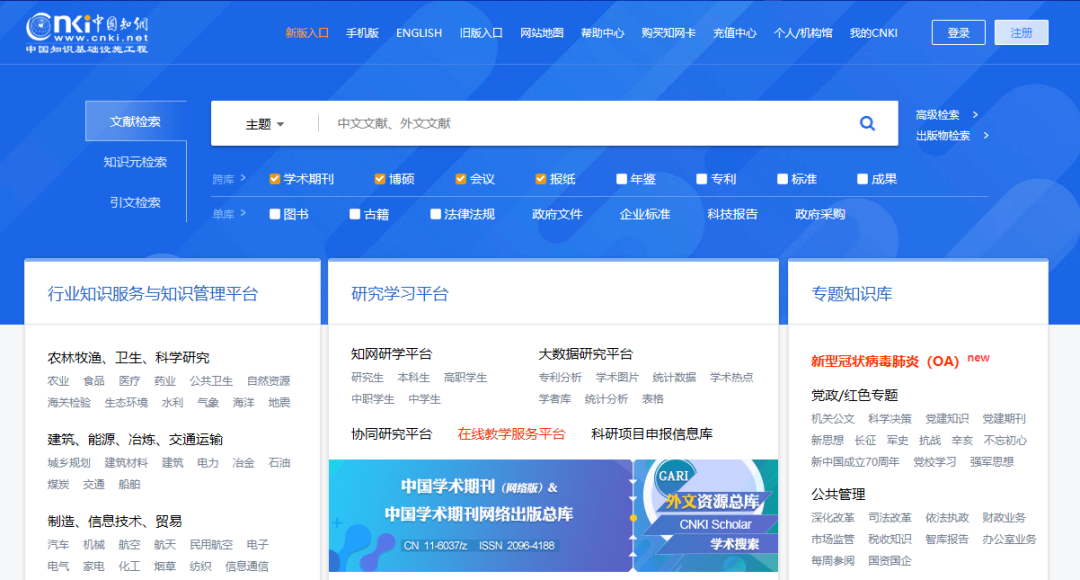
Task: Click the CNKI logo in header
Action: (87, 32)
